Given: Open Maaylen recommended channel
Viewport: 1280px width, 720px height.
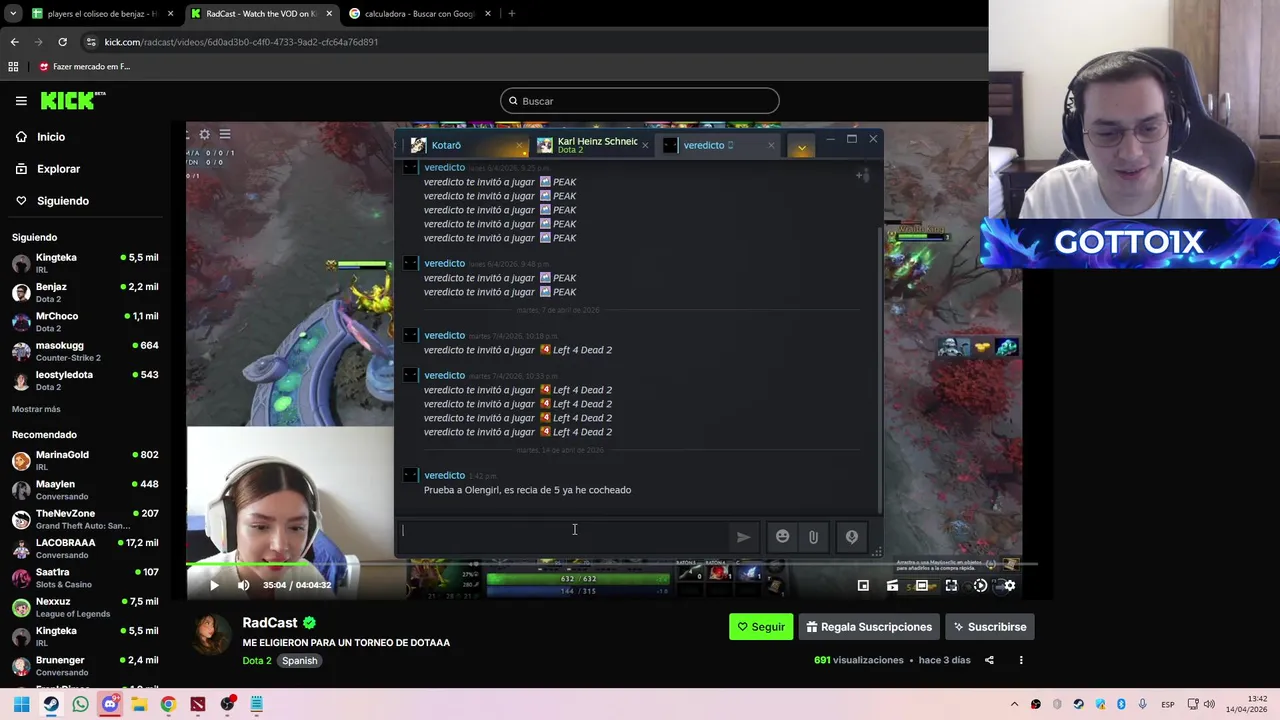Looking at the screenshot, I should coord(85,489).
